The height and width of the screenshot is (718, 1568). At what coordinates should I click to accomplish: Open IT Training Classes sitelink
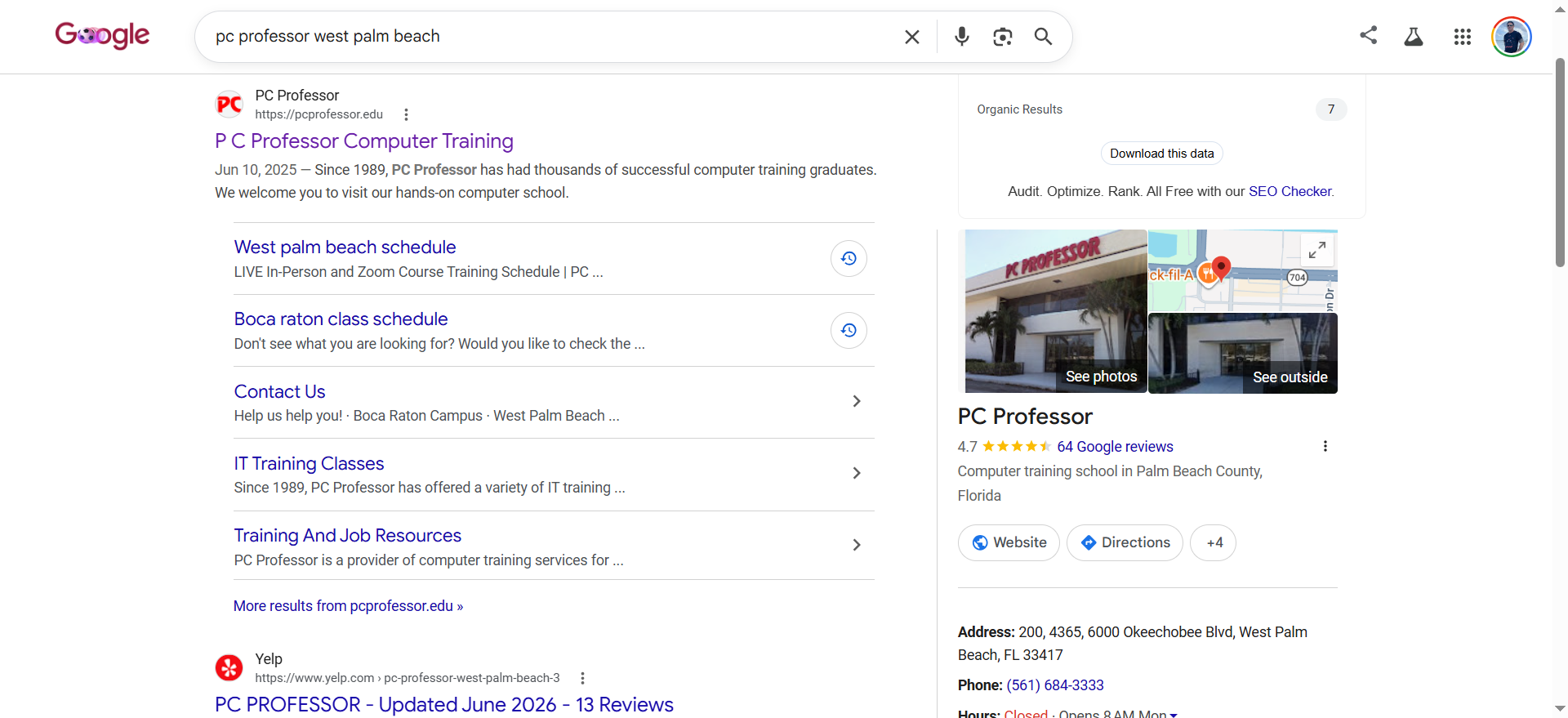(309, 464)
